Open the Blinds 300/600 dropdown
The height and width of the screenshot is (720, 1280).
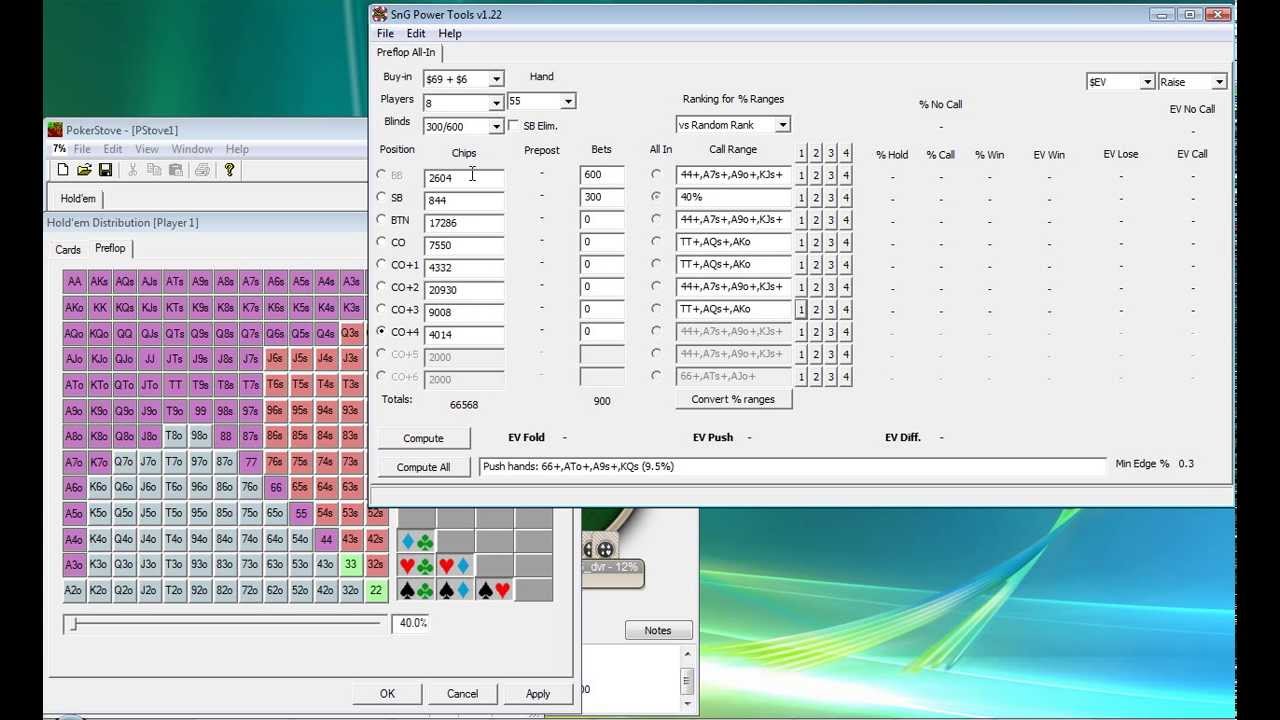click(496, 126)
